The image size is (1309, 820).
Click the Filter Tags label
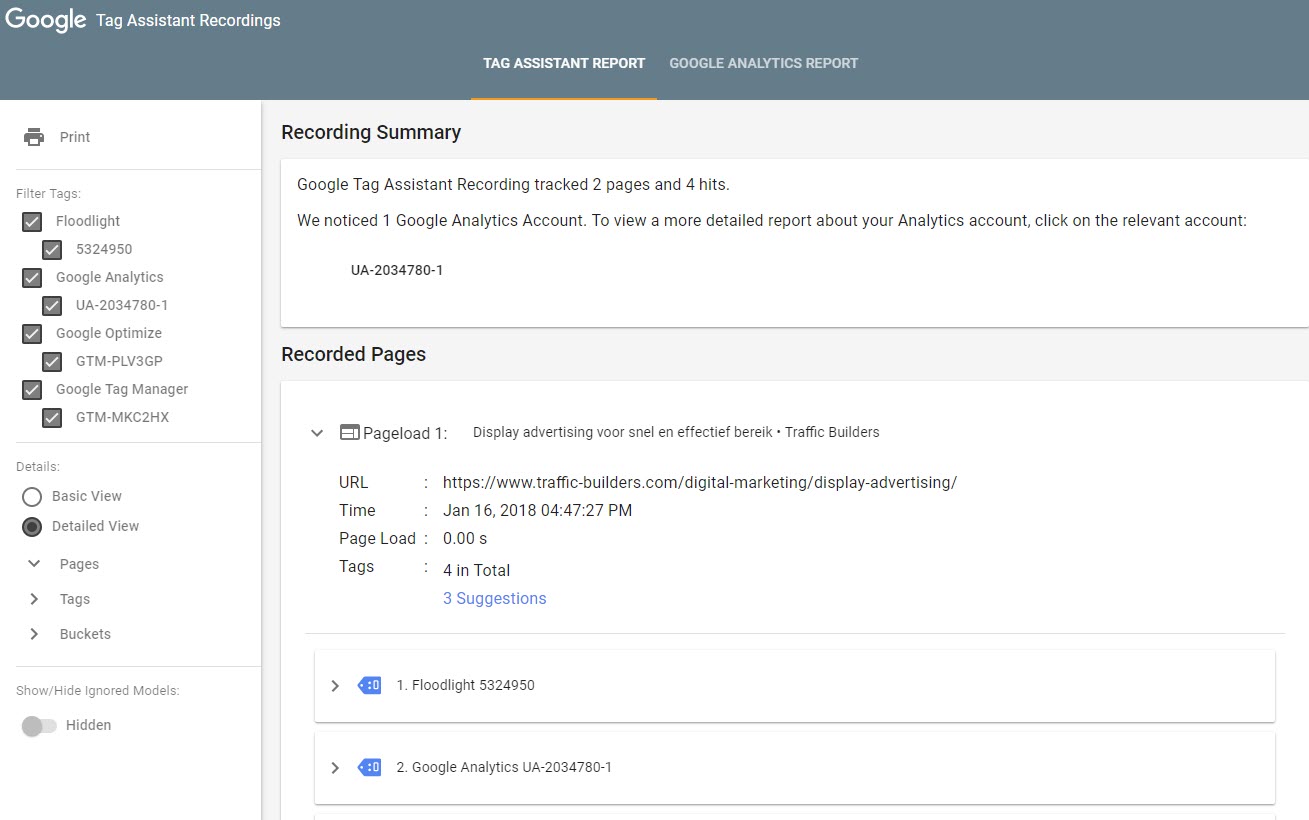point(48,193)
